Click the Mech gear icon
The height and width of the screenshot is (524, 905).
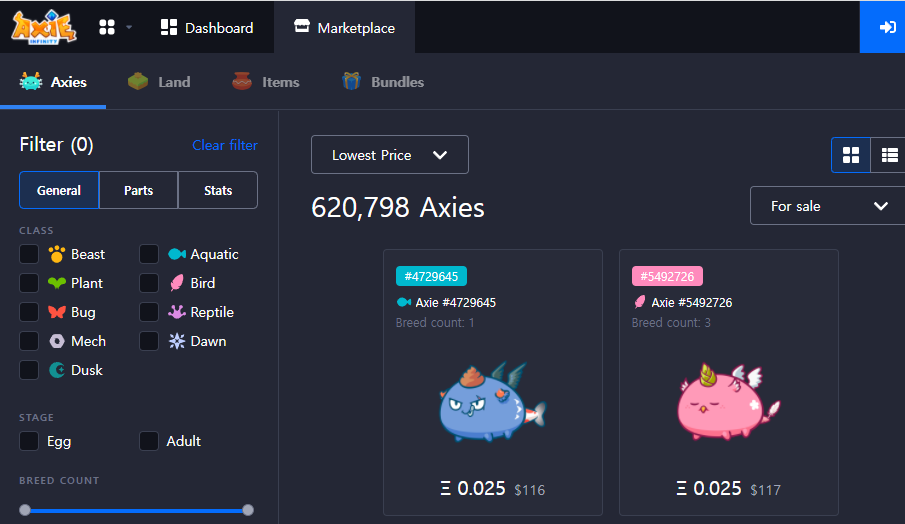(x=57, y=341)
